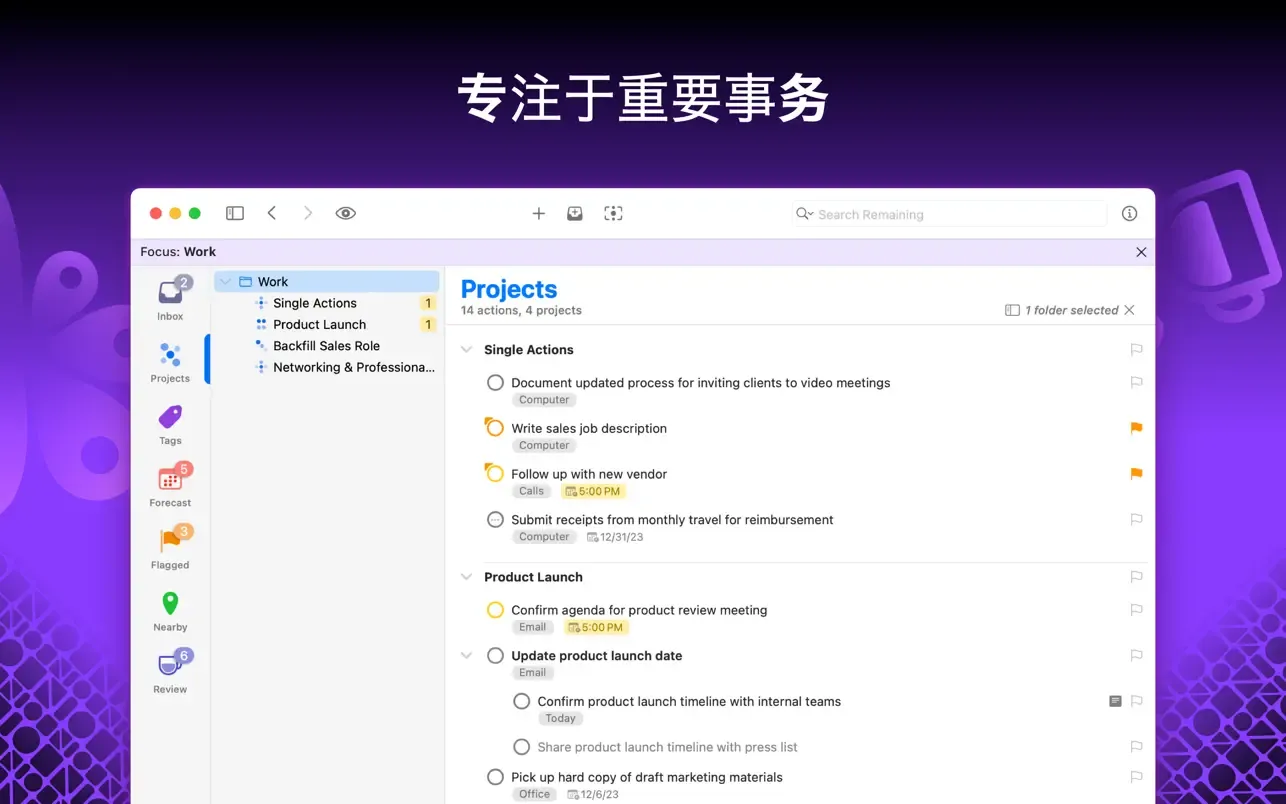Complete 'Follow up with new vendor' circle
This screenshot has height=804, width=1286.
click(495, 474)
